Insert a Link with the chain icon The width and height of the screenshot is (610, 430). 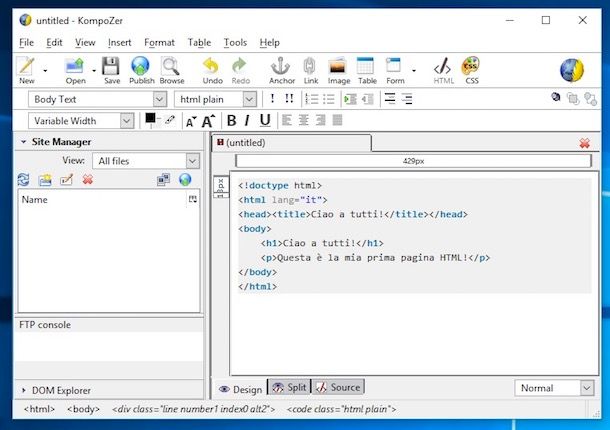click(310, 70)
